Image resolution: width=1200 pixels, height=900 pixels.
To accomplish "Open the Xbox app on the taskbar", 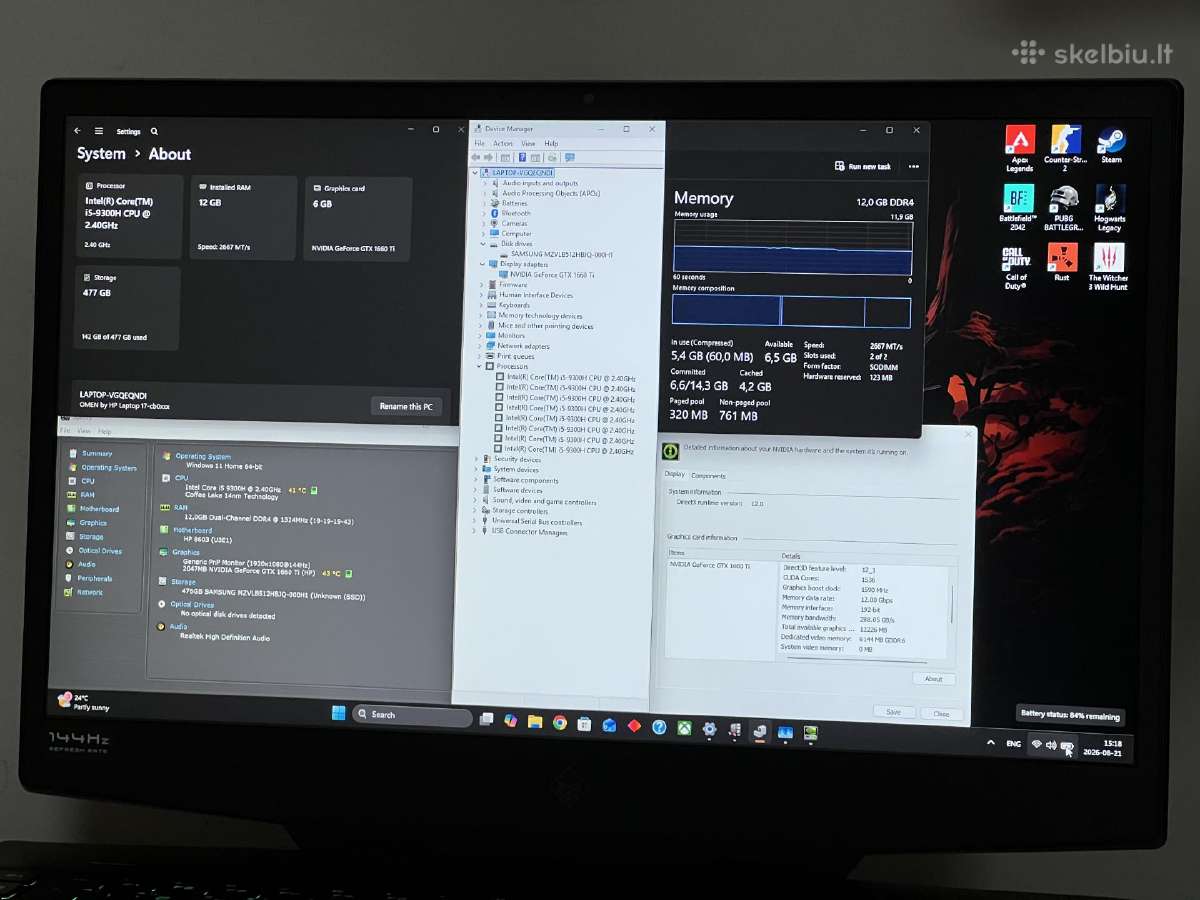I will coord(684,728).
